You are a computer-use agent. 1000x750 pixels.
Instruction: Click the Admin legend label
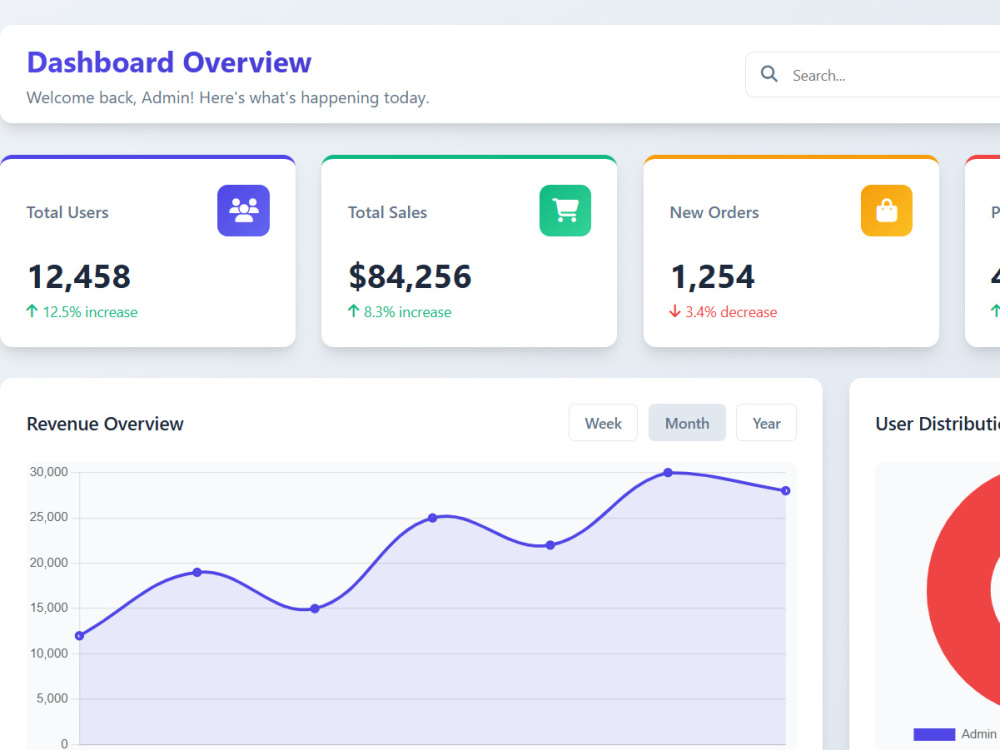[978, 734]
